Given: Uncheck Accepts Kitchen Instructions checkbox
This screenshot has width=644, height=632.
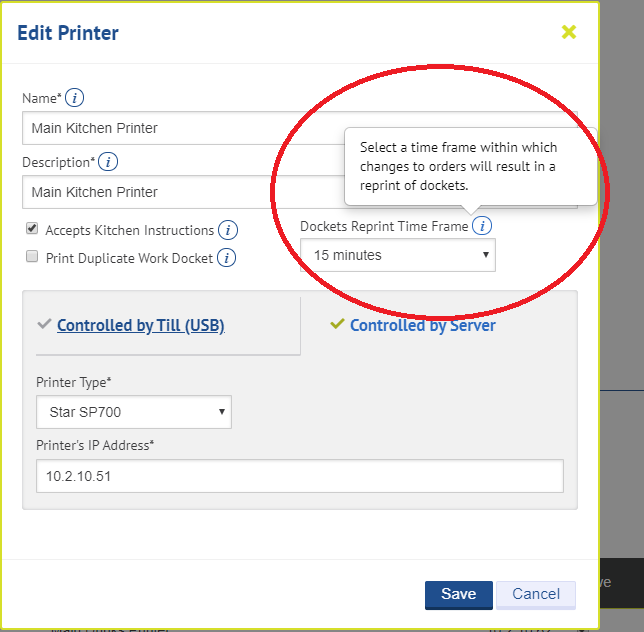Looking at the screenshot, I should pos(32,228).
